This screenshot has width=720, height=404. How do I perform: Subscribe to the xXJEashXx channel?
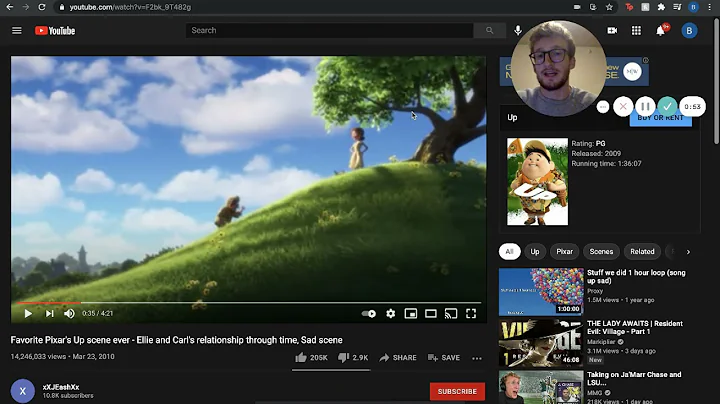pos(457,392)
